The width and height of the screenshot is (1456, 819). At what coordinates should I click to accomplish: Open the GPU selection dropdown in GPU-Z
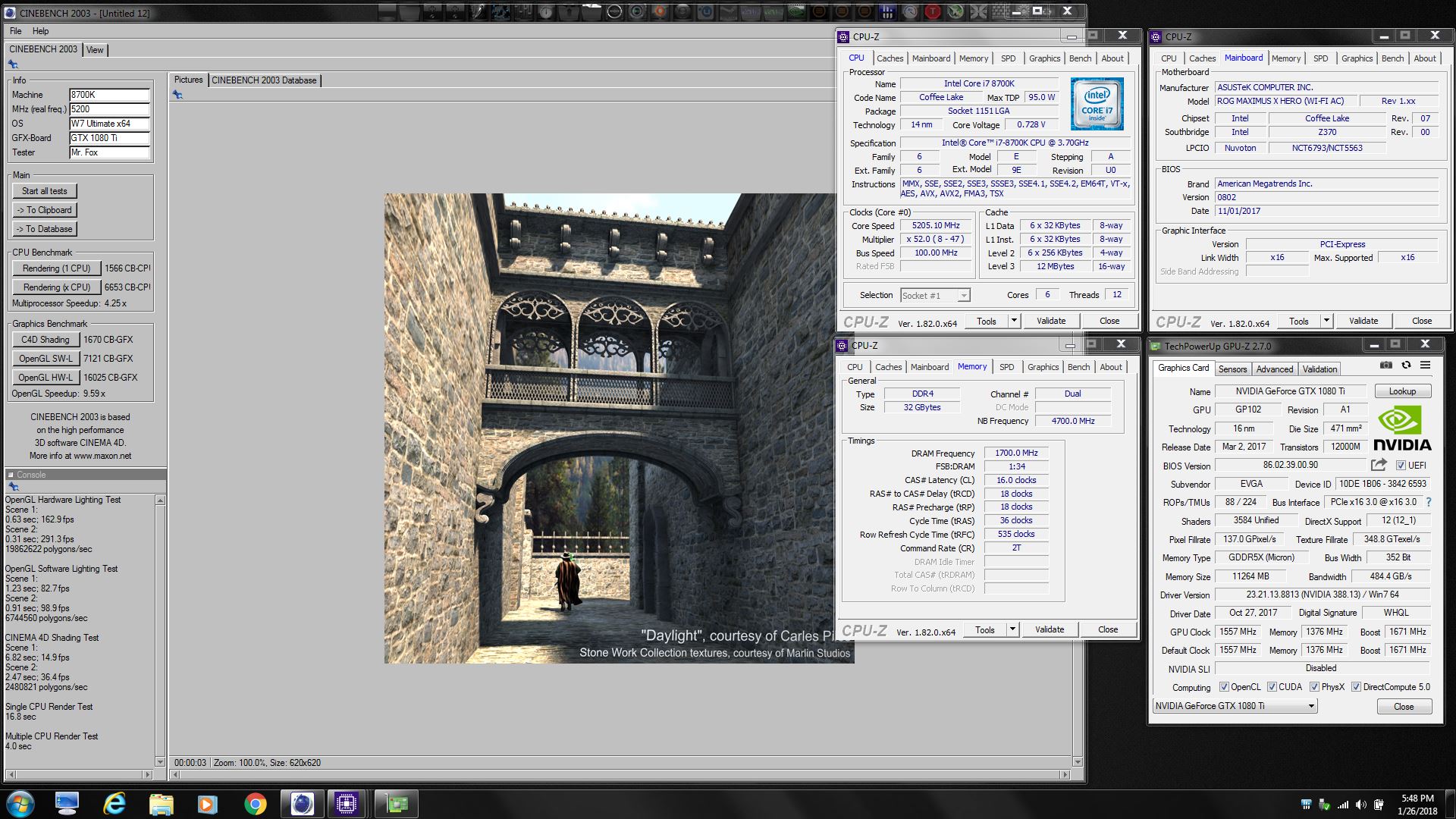point(1235,706)
